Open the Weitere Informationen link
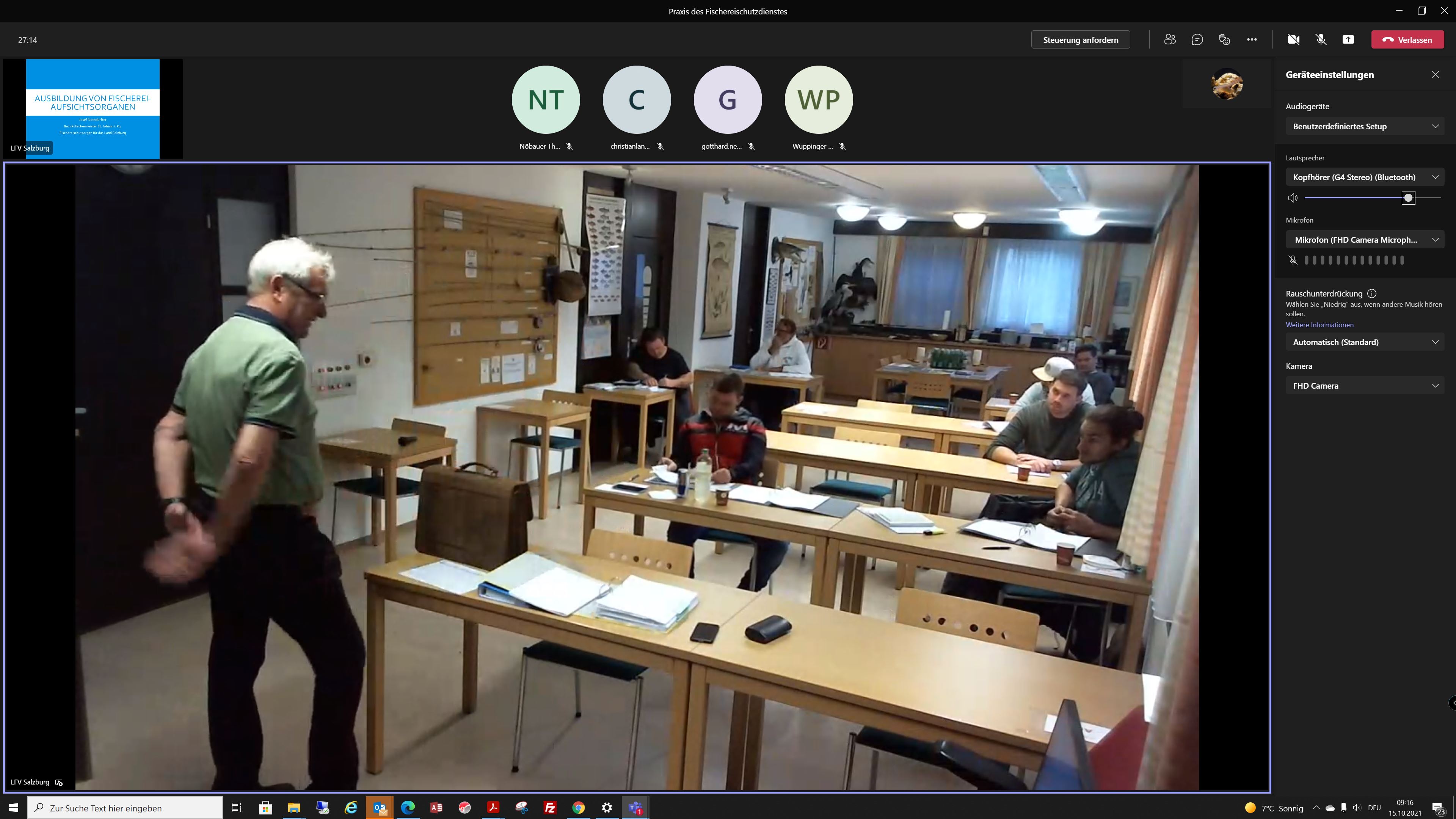Image resolution: width=1456 pixels, height=819 pixels. pyautogui.click(x=1319, y=325)
